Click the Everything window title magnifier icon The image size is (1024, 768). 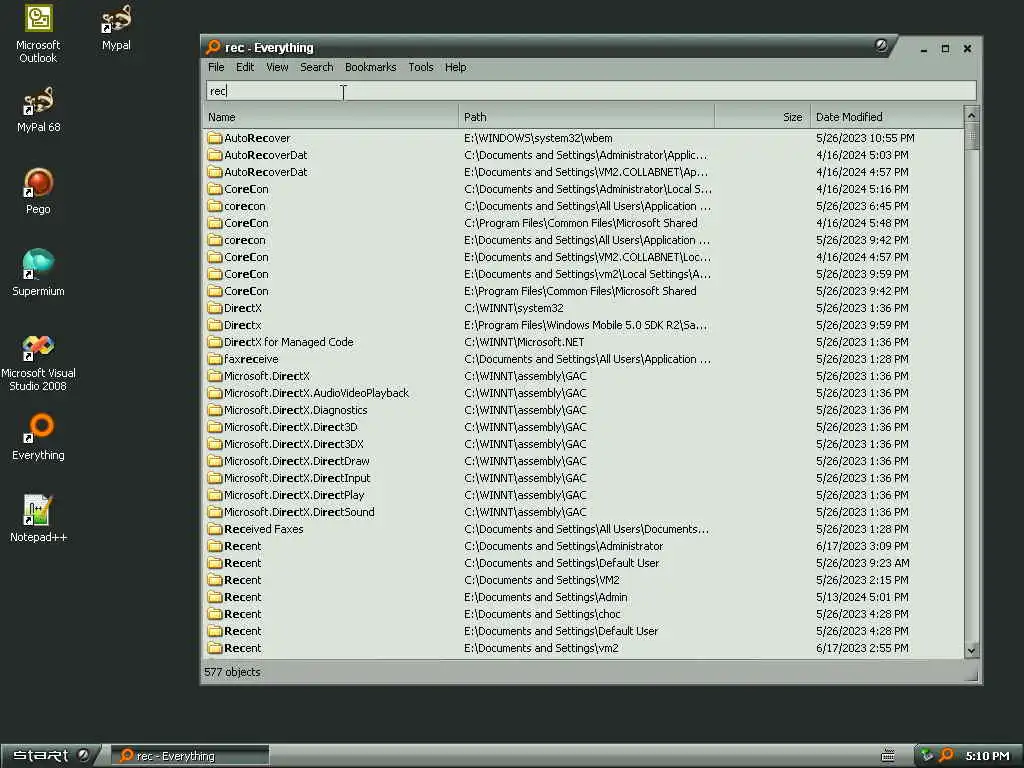coord(213,47)
